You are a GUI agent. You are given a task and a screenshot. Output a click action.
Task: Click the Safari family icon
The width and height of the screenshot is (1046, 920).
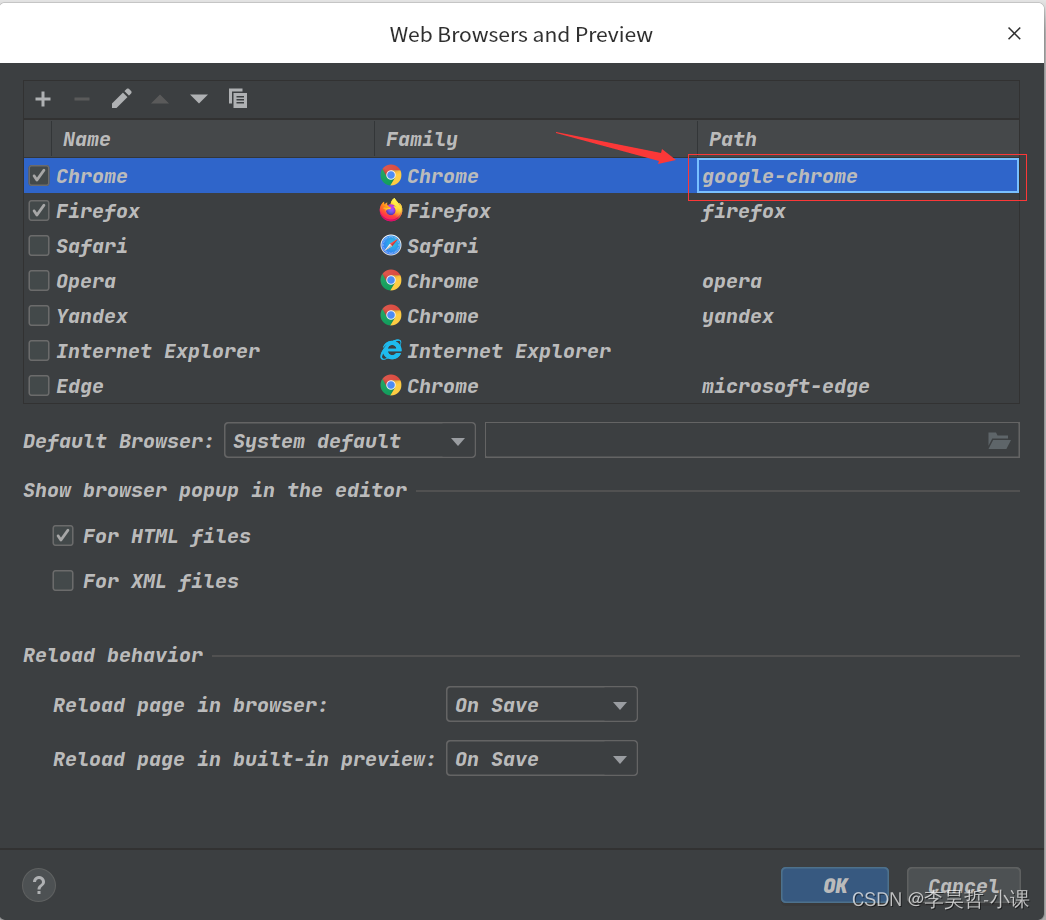tap(391, 246)
